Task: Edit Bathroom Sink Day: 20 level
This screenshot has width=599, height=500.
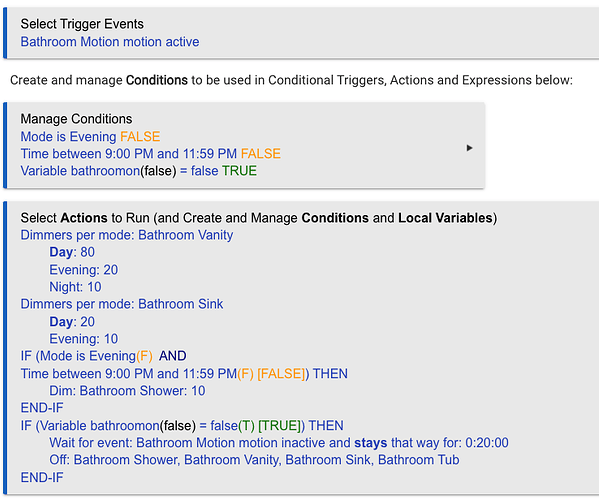Action: 72,322
